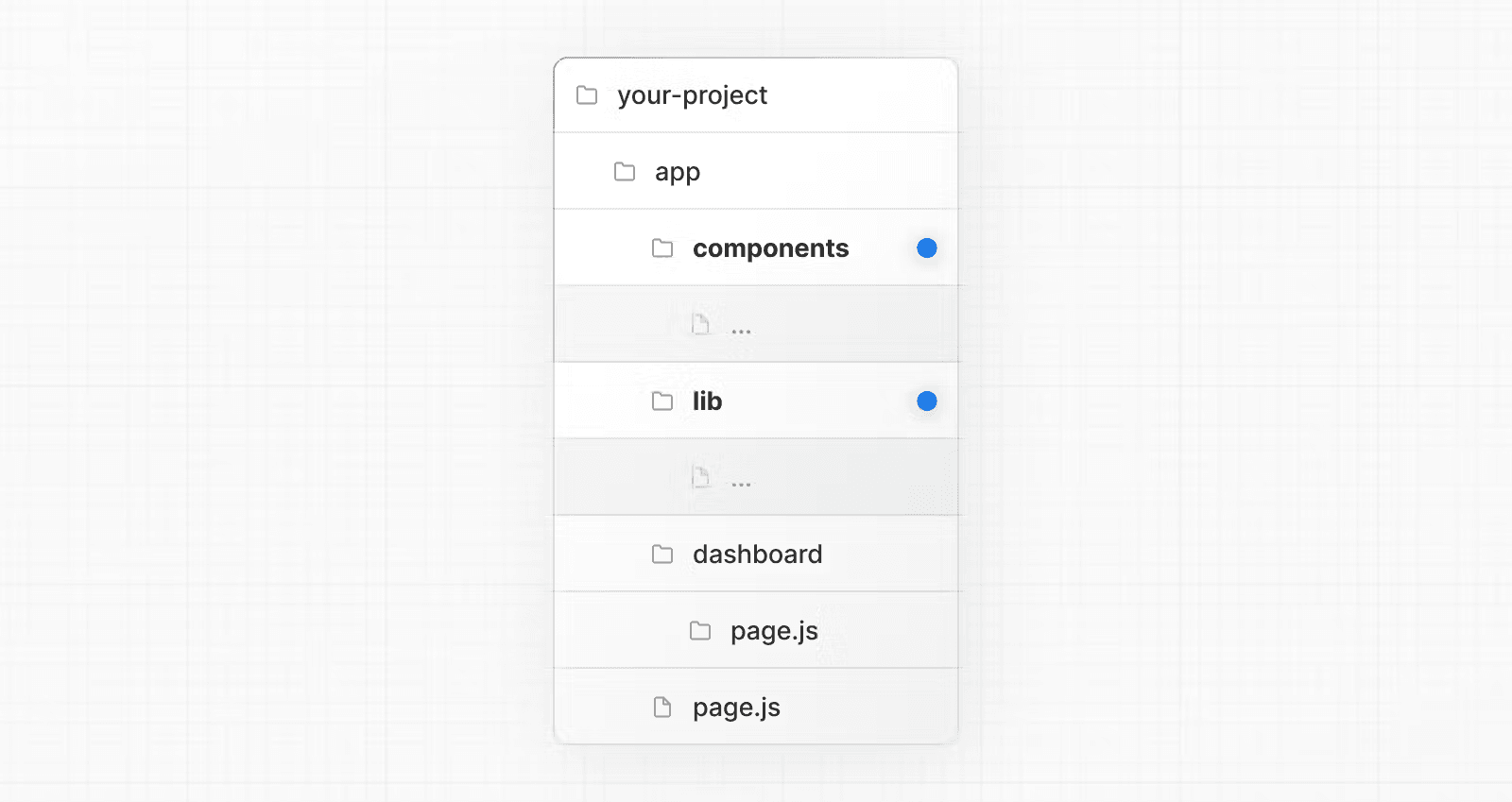The image size is (1512, 802).
Task: Select page.js label nested under dashboard
Action: tap(774, 631)
